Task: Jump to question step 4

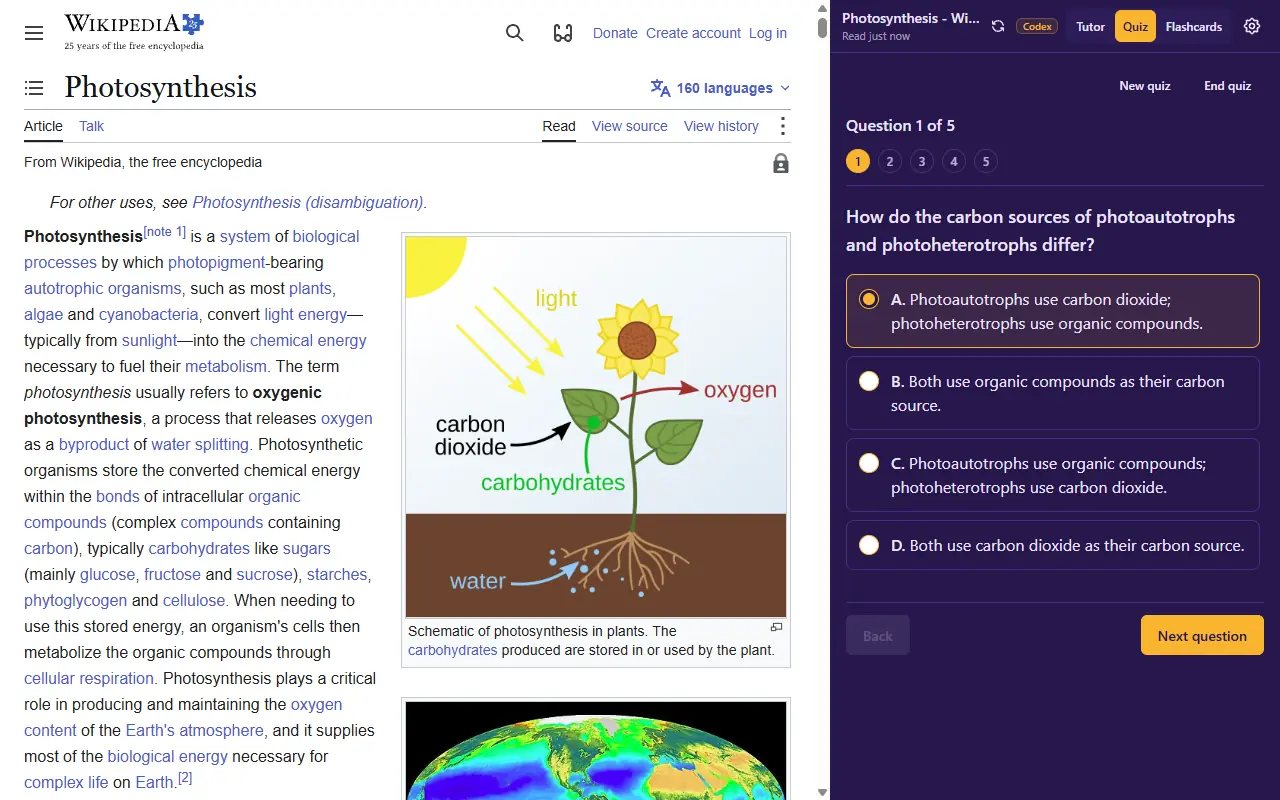Action: (954, 161)
